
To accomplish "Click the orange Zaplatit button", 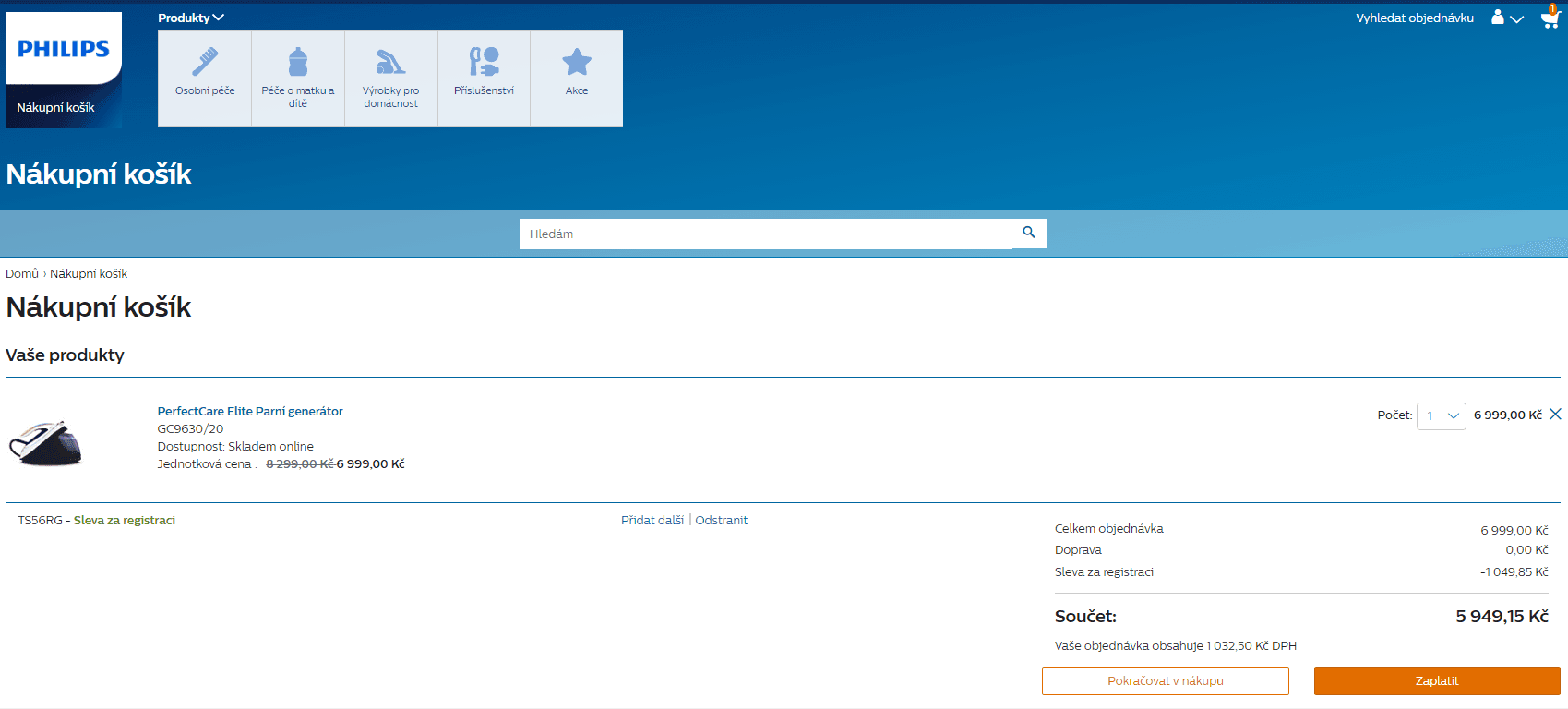I will 1437,681.
